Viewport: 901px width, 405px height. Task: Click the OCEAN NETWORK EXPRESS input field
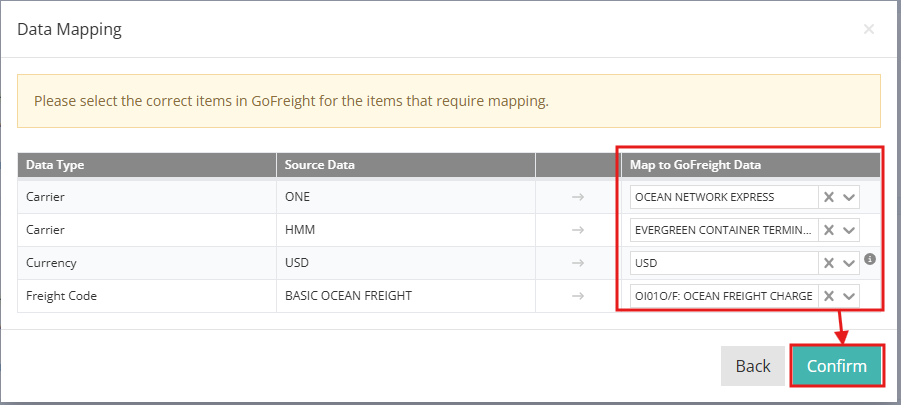723,197
